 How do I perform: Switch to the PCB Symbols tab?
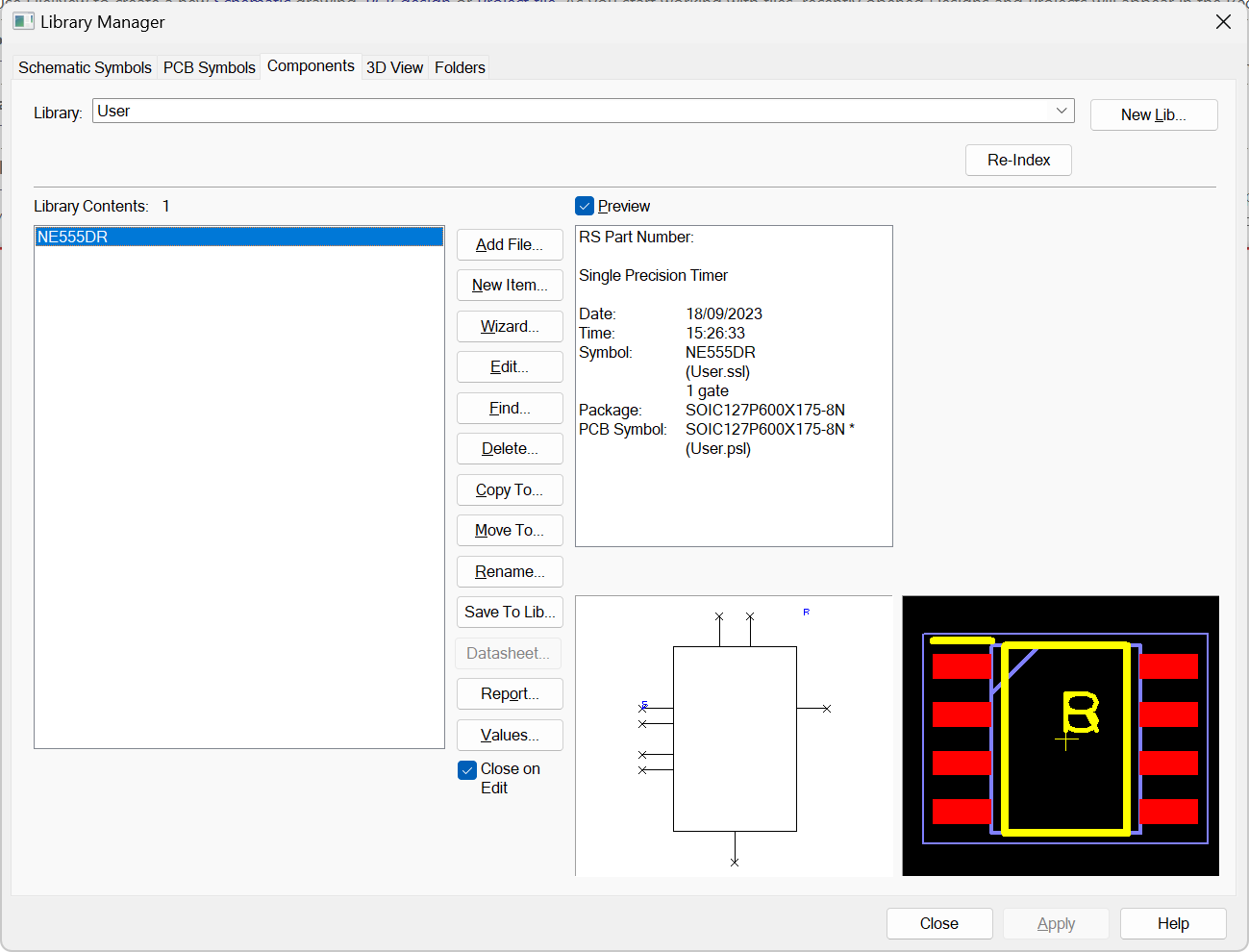coord(209,67)
